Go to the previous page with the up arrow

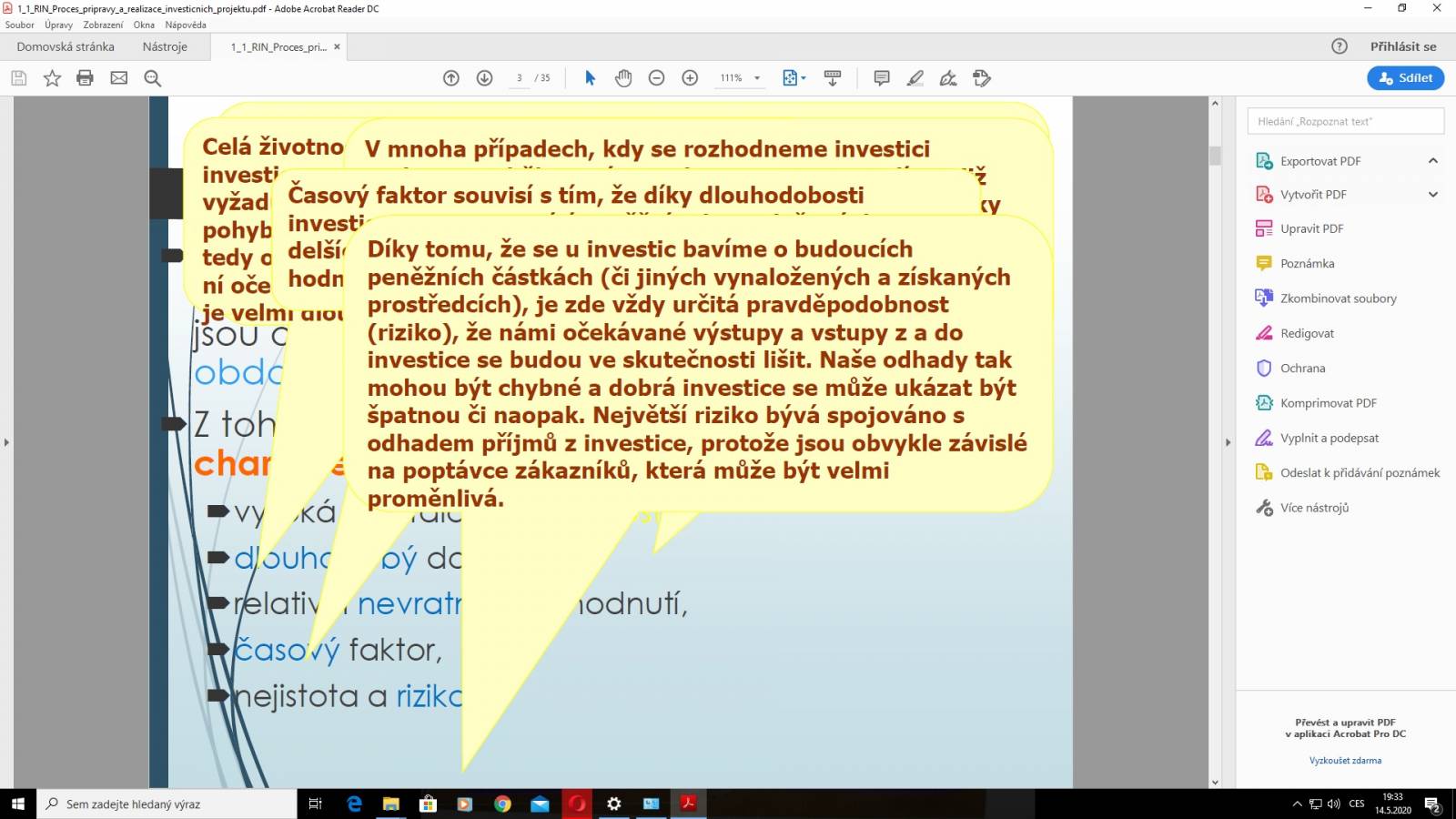tap(451, 78)
